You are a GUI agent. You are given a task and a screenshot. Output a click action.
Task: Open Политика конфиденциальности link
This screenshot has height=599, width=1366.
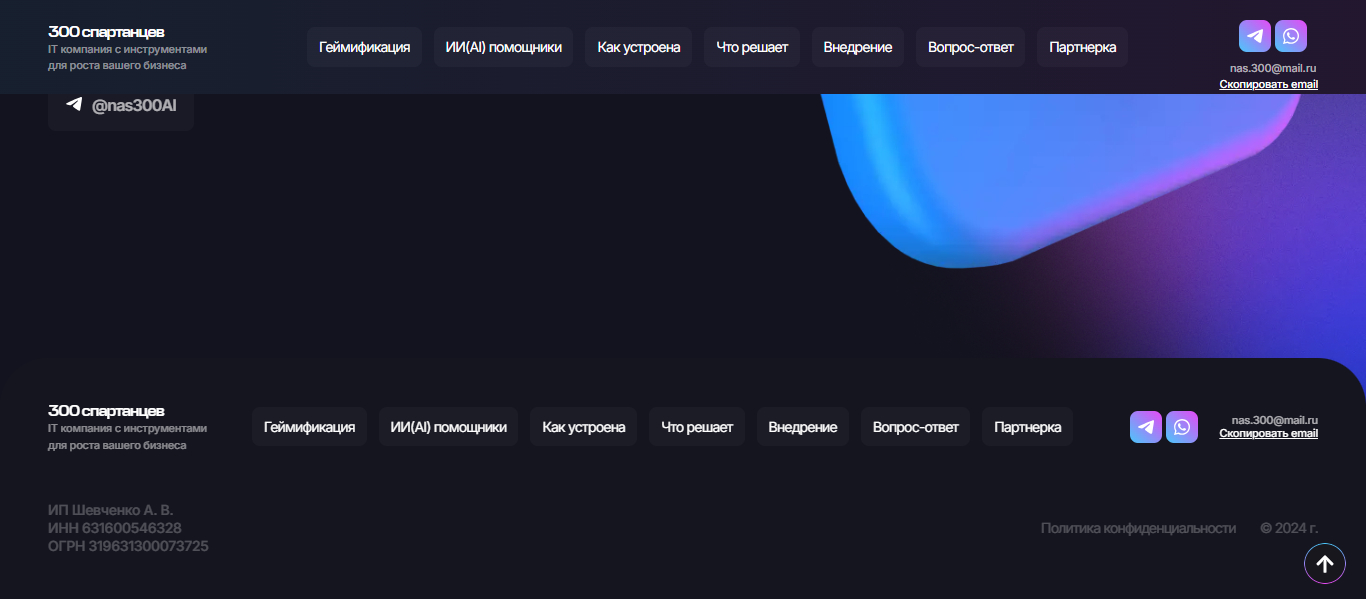[1138, 528]
